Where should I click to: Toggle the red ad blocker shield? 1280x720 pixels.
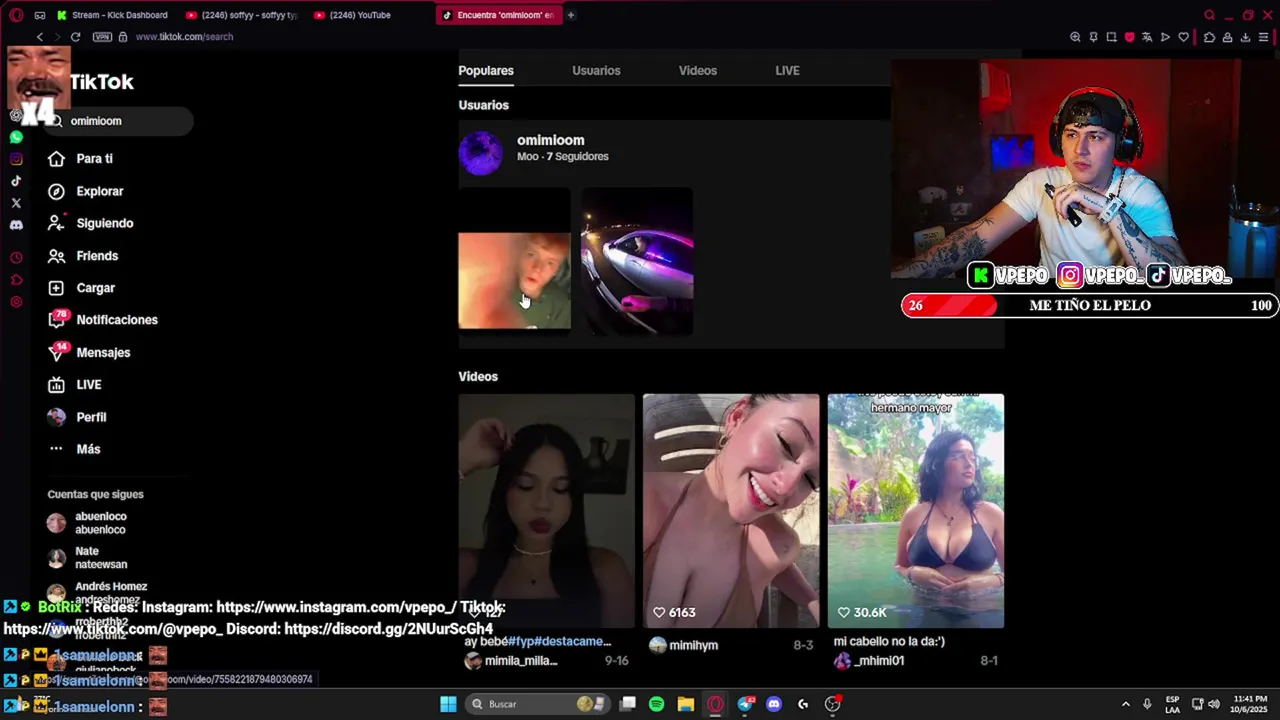[x=1129, y=37]
